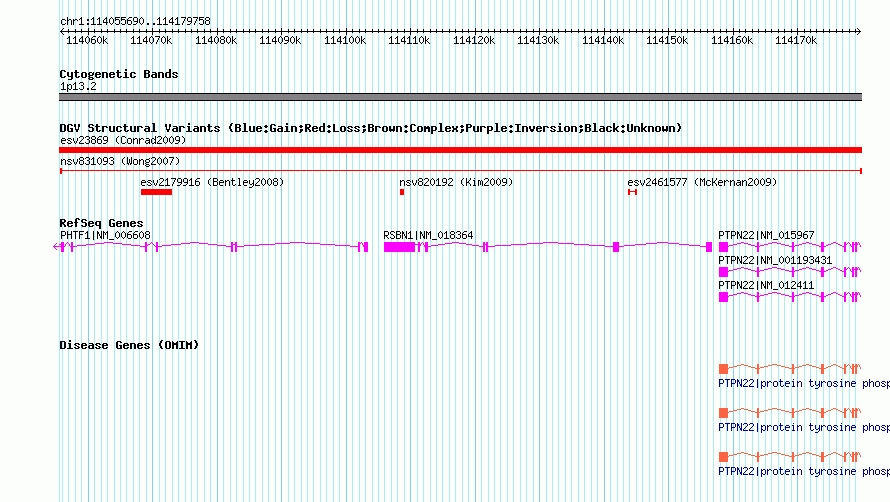The height and width of the screenshot is (502, 890).
Task: Click the left arrow of the ruler
Action: [62, 31]
